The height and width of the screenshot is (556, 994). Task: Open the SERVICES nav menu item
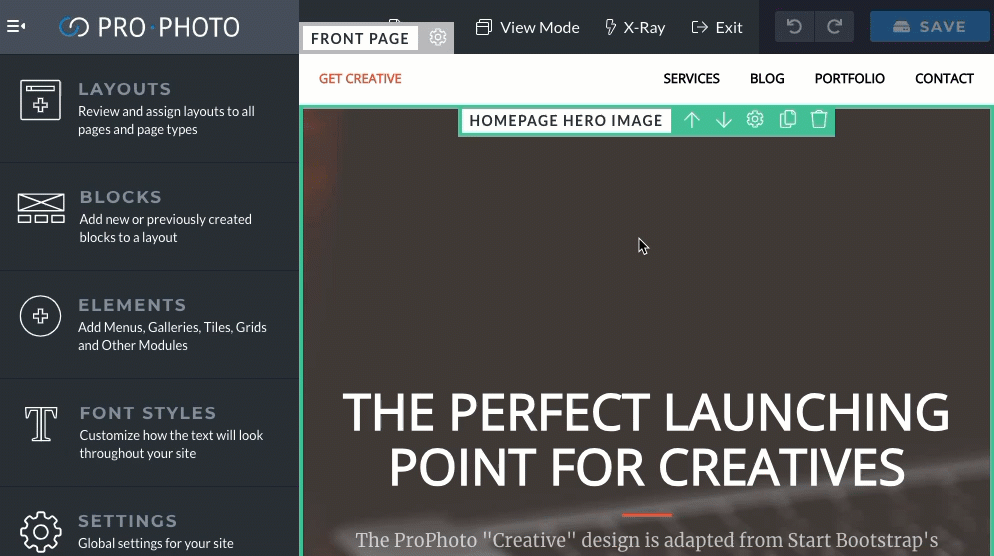pyautogui.click(x=691, y=79)
